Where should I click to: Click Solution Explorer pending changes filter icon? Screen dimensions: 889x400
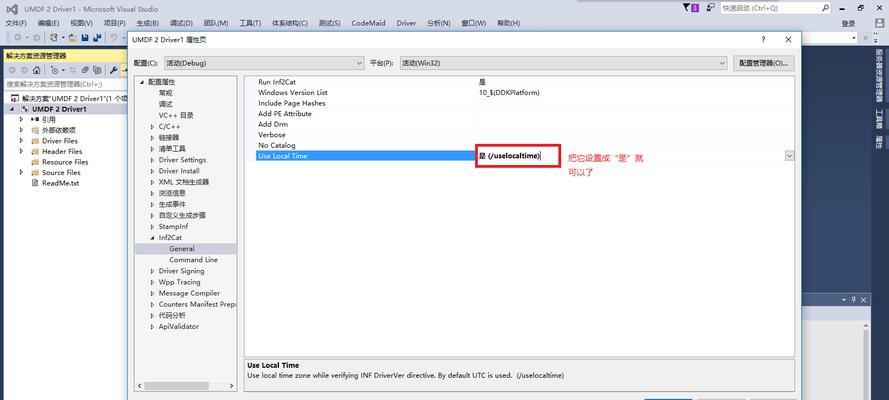54,70
